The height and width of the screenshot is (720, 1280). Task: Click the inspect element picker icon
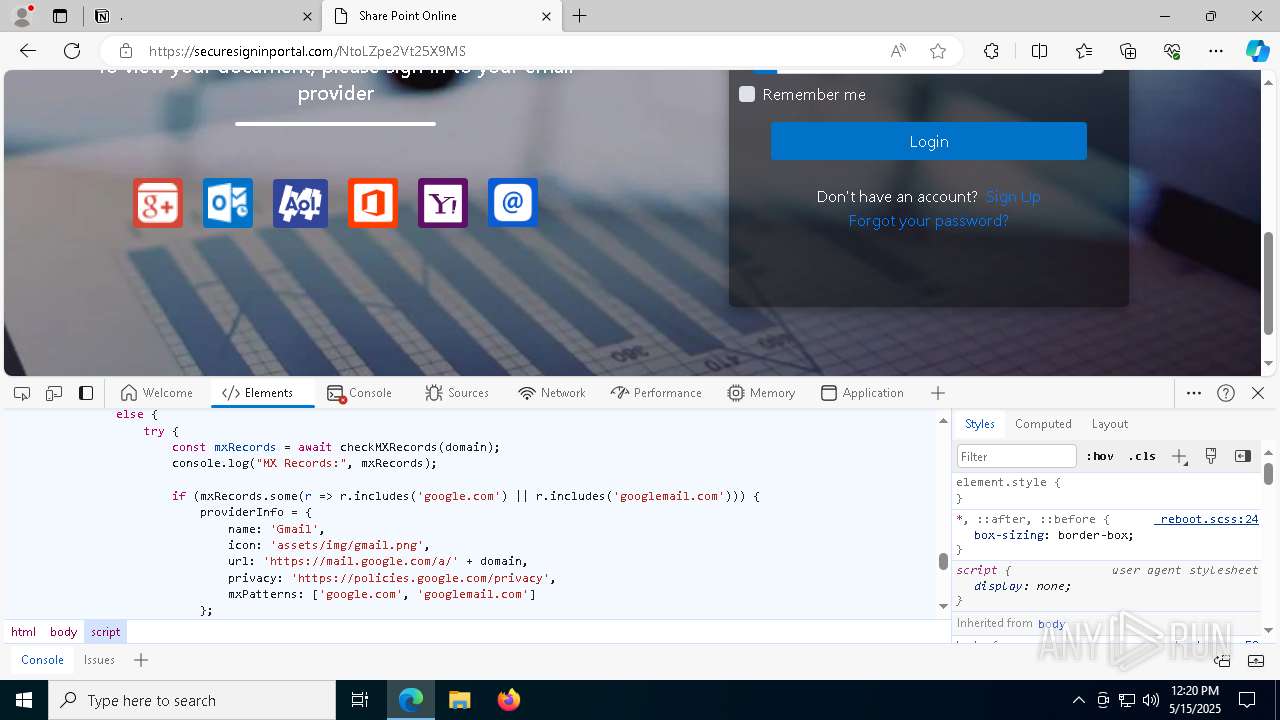22,393
